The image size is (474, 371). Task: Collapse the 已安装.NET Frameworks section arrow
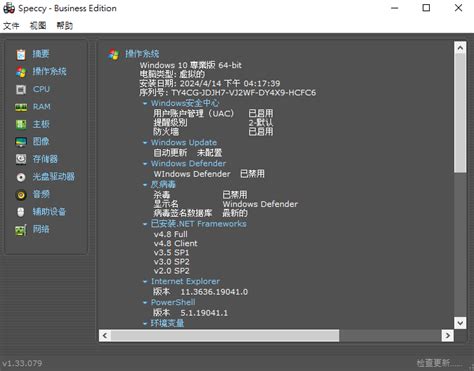(145, 224)
